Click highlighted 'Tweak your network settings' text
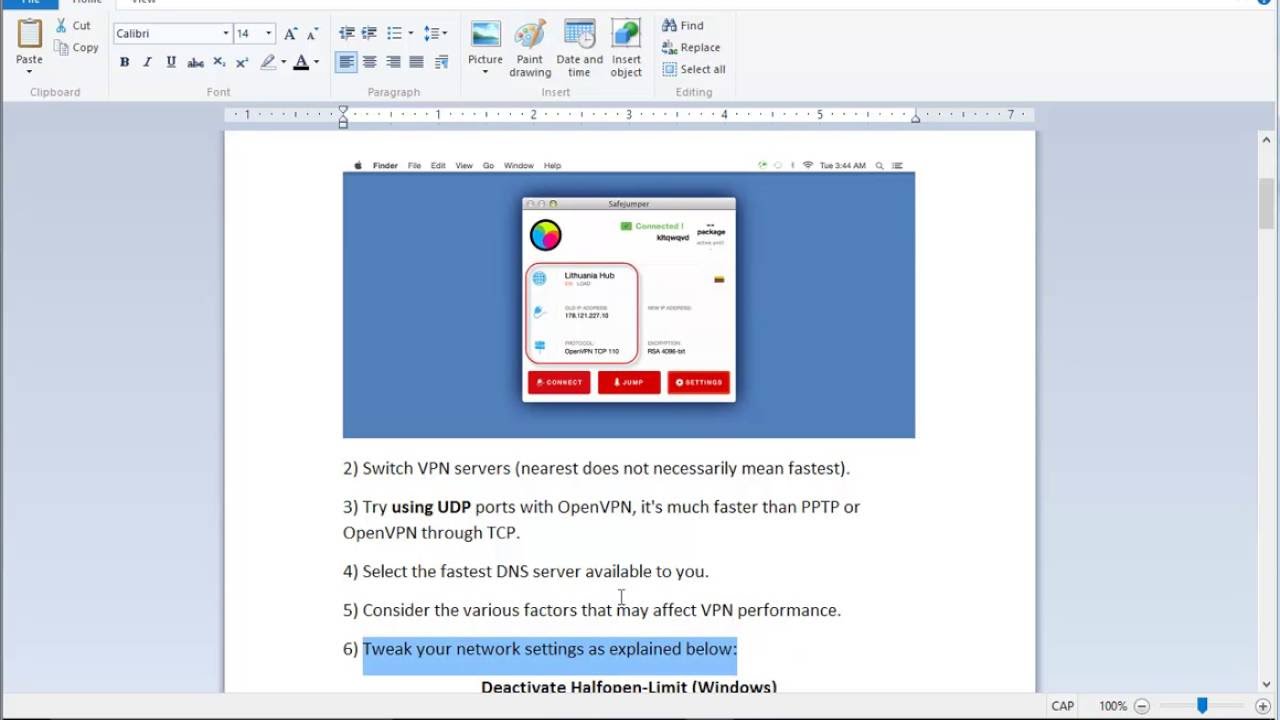 [x=549, y=649]
